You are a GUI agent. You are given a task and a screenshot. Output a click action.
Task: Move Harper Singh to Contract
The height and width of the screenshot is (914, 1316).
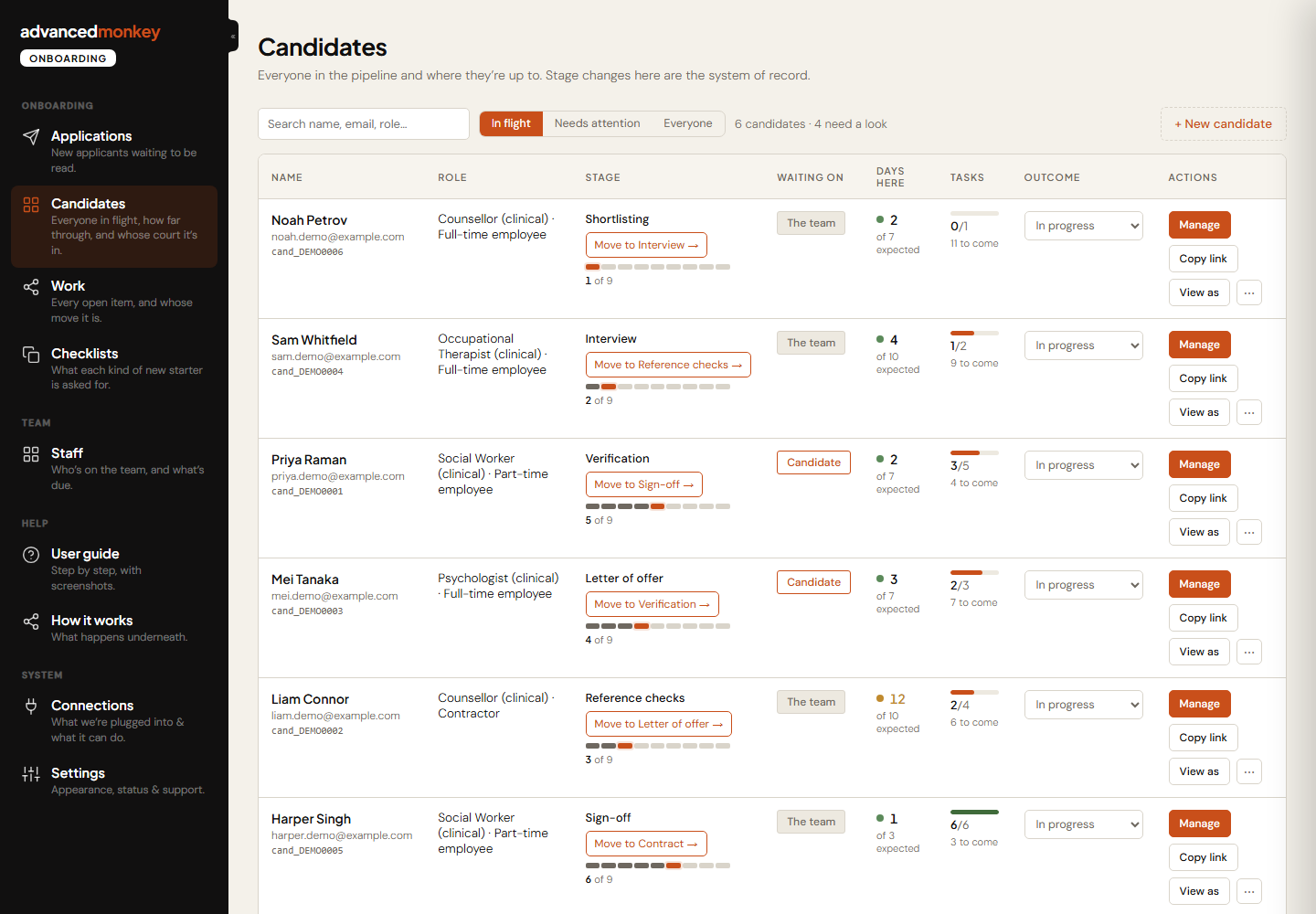pos(646,844)
